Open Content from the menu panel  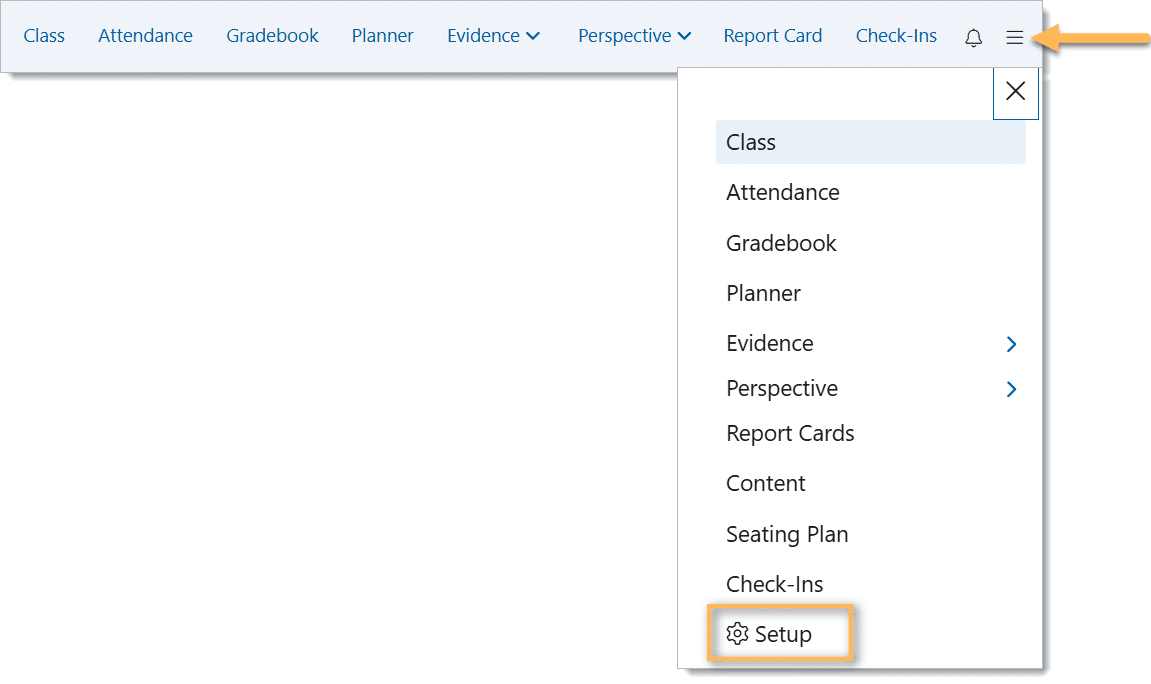766,483
